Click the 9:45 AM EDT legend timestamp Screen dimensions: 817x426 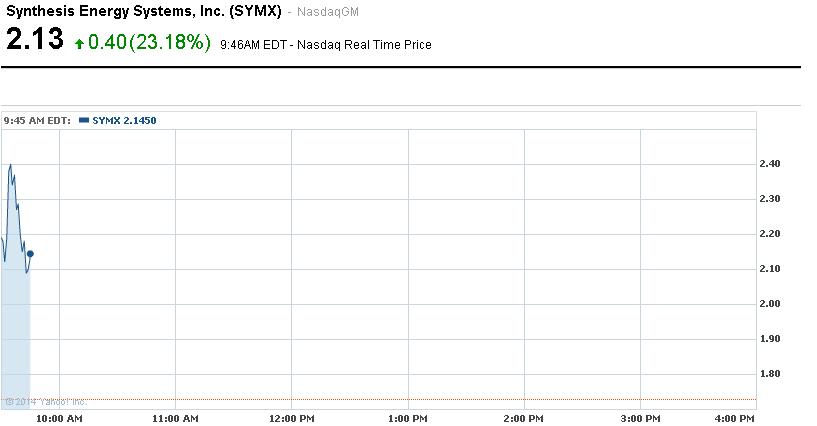pos(36,121)
